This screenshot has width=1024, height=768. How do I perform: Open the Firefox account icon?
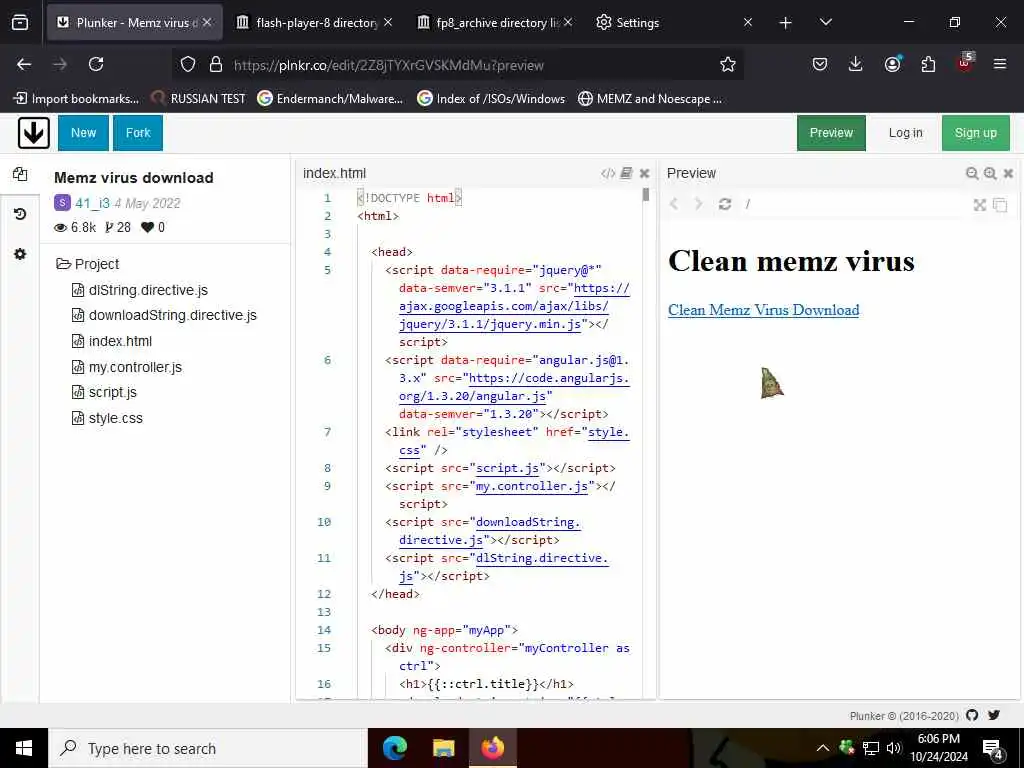pos(892,64)
